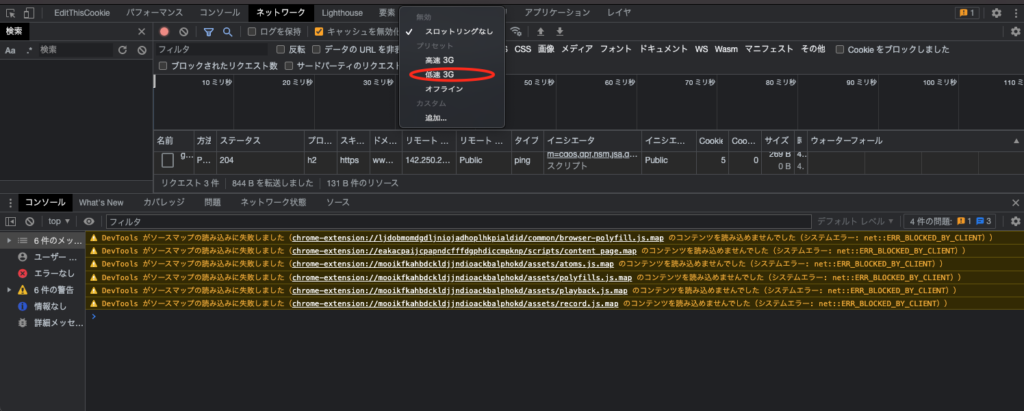Click the import HAR upload icon

click(x=542, y=32)
